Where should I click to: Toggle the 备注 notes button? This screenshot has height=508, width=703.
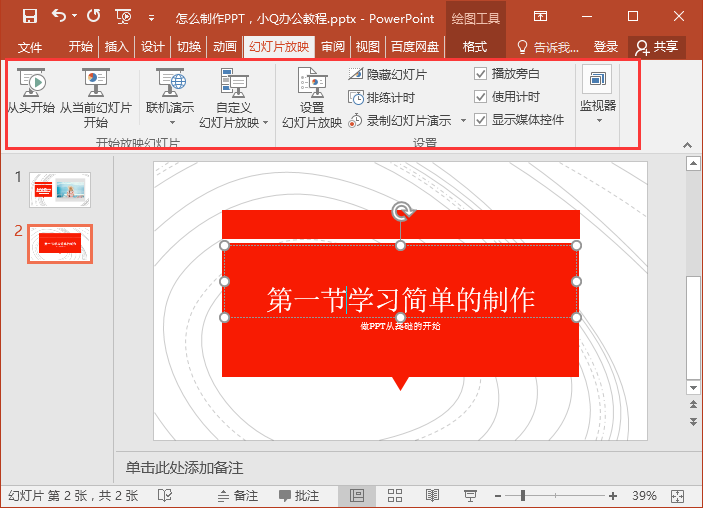[x=238, y=496]
